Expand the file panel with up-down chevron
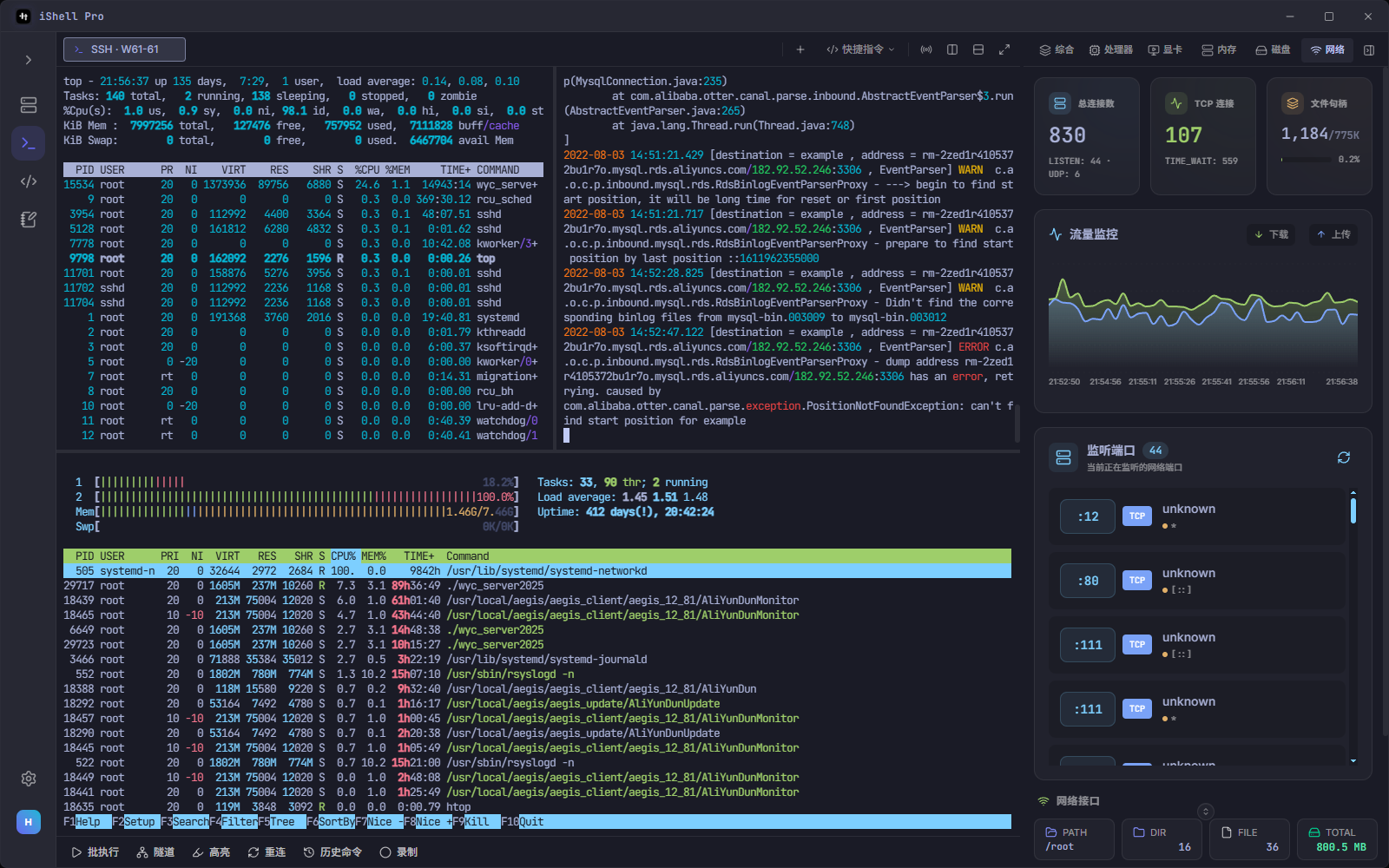 point(1205,812)
